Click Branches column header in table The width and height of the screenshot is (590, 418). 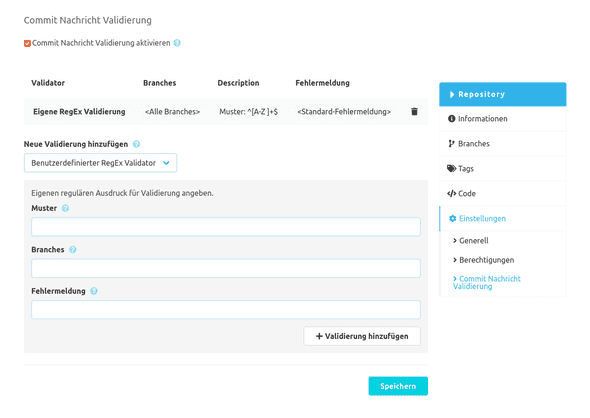(x=160, y=83)
